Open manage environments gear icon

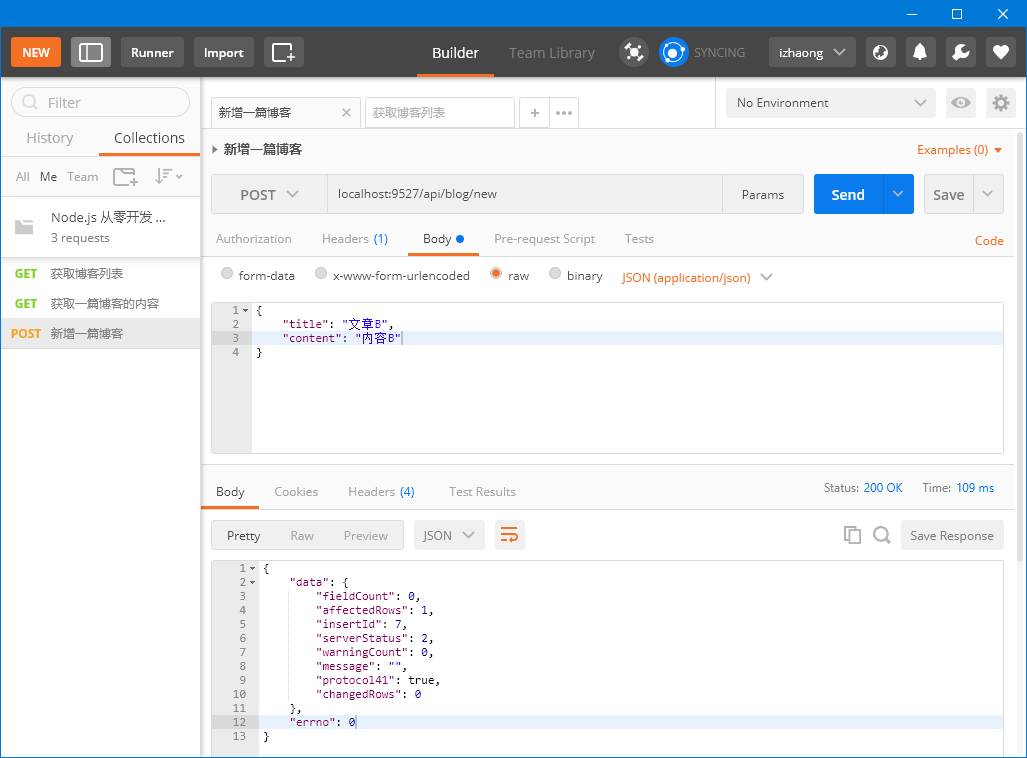tap(1001, 103)
